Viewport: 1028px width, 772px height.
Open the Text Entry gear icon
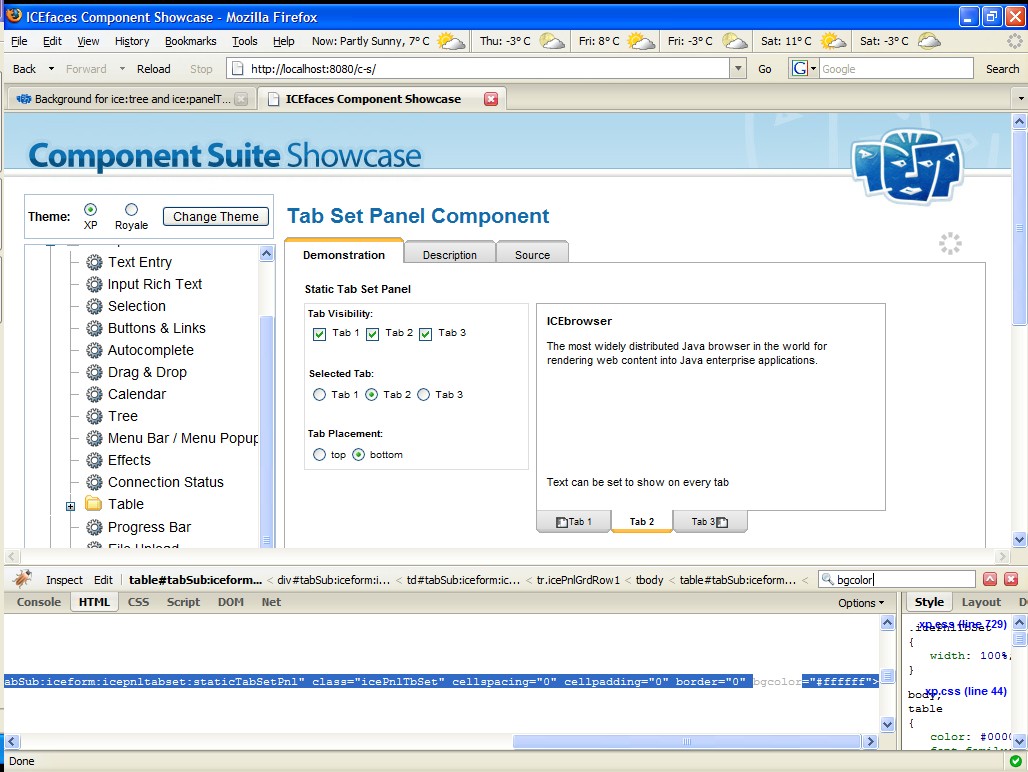click(94, 262)
